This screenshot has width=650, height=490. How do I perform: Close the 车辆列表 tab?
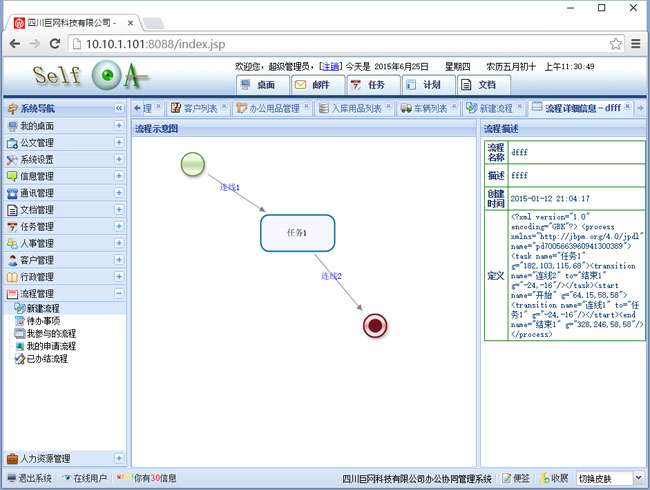(x=455, y=108)
